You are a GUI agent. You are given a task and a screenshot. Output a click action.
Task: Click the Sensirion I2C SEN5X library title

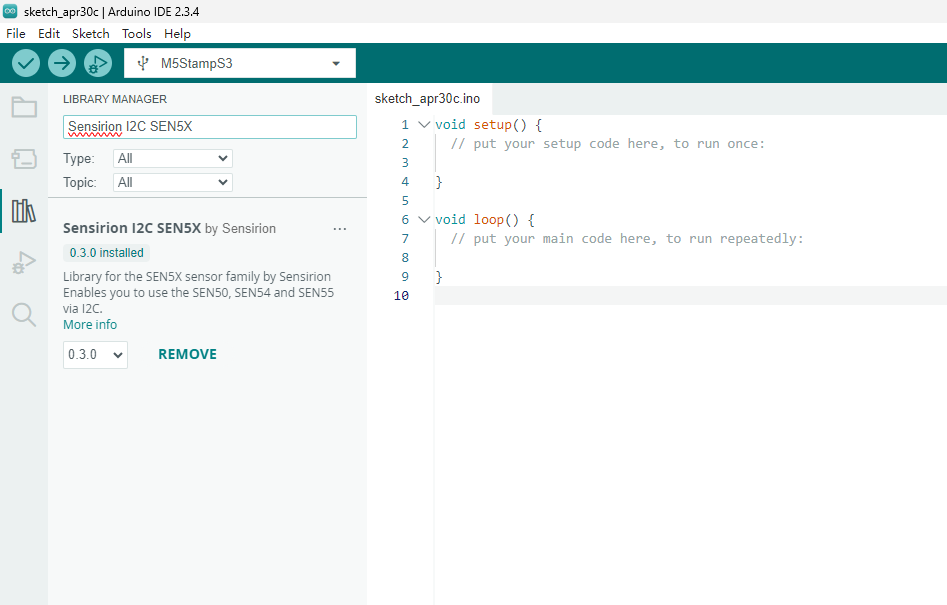(x=132, y=228)
